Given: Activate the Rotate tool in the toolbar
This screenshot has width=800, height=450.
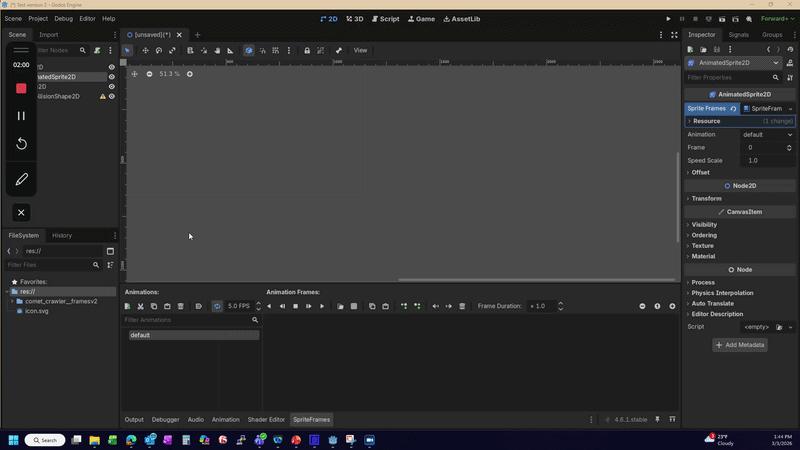Looking at the screenshot, I should (159, 50).
